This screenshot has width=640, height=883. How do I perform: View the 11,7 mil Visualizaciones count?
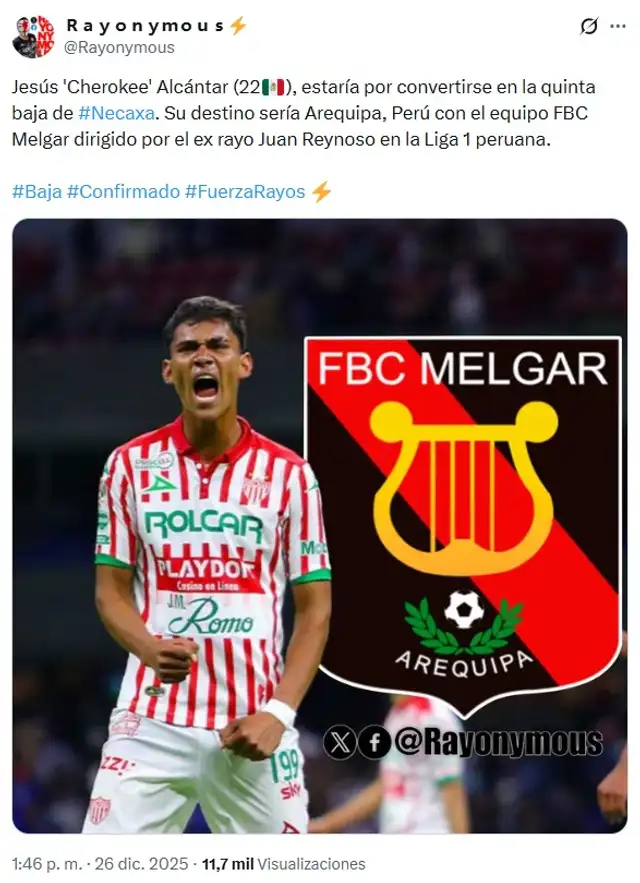click(283, 864)
